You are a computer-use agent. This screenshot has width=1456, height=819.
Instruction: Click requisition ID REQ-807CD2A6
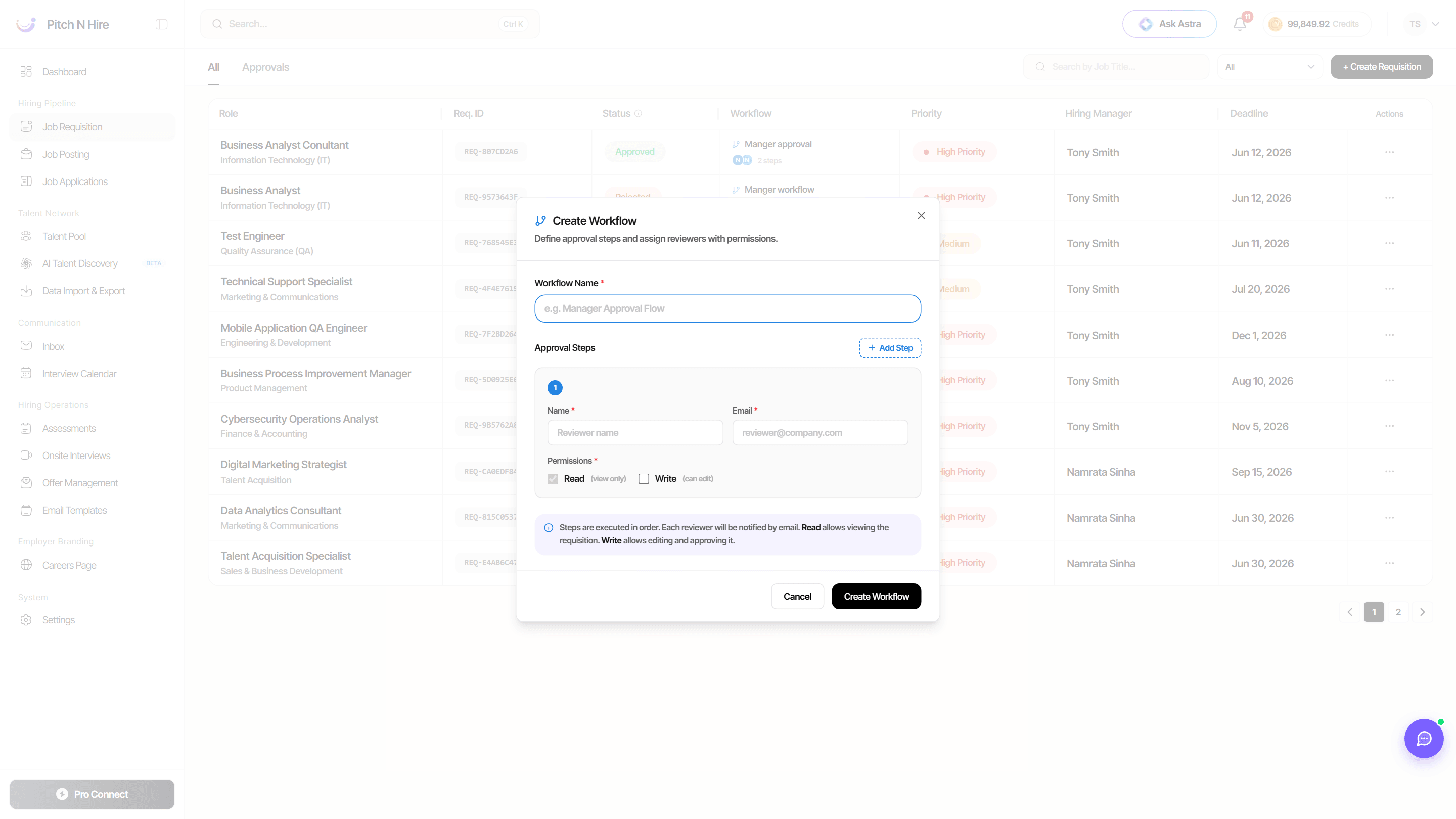click(x=490, y=152)
